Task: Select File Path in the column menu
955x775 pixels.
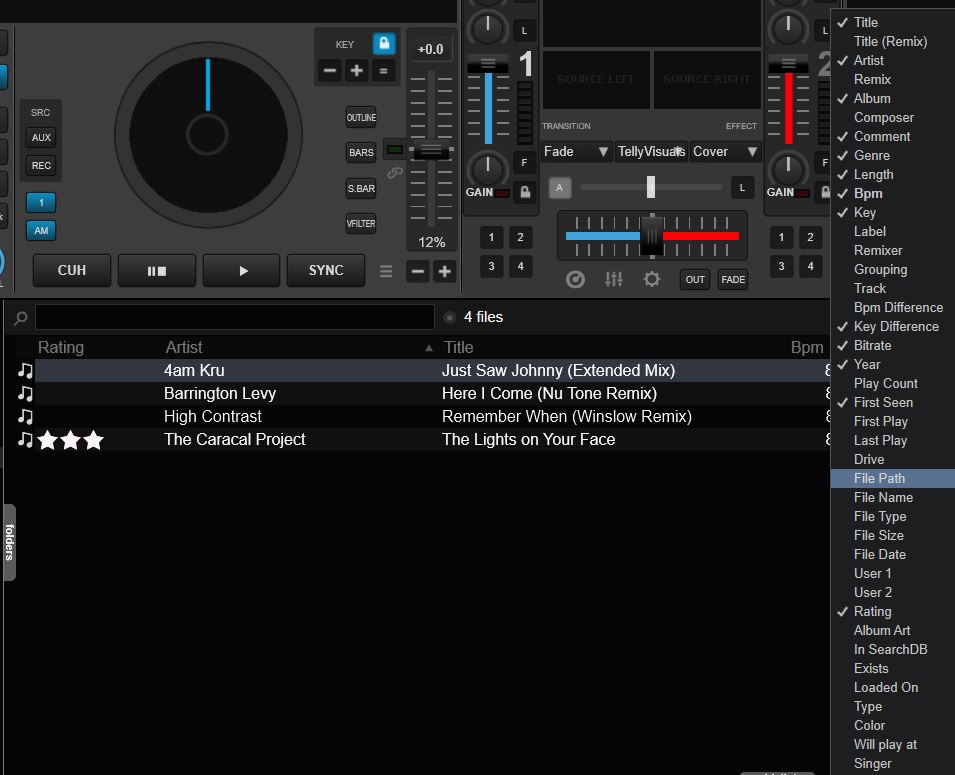Action: point(880,478)
